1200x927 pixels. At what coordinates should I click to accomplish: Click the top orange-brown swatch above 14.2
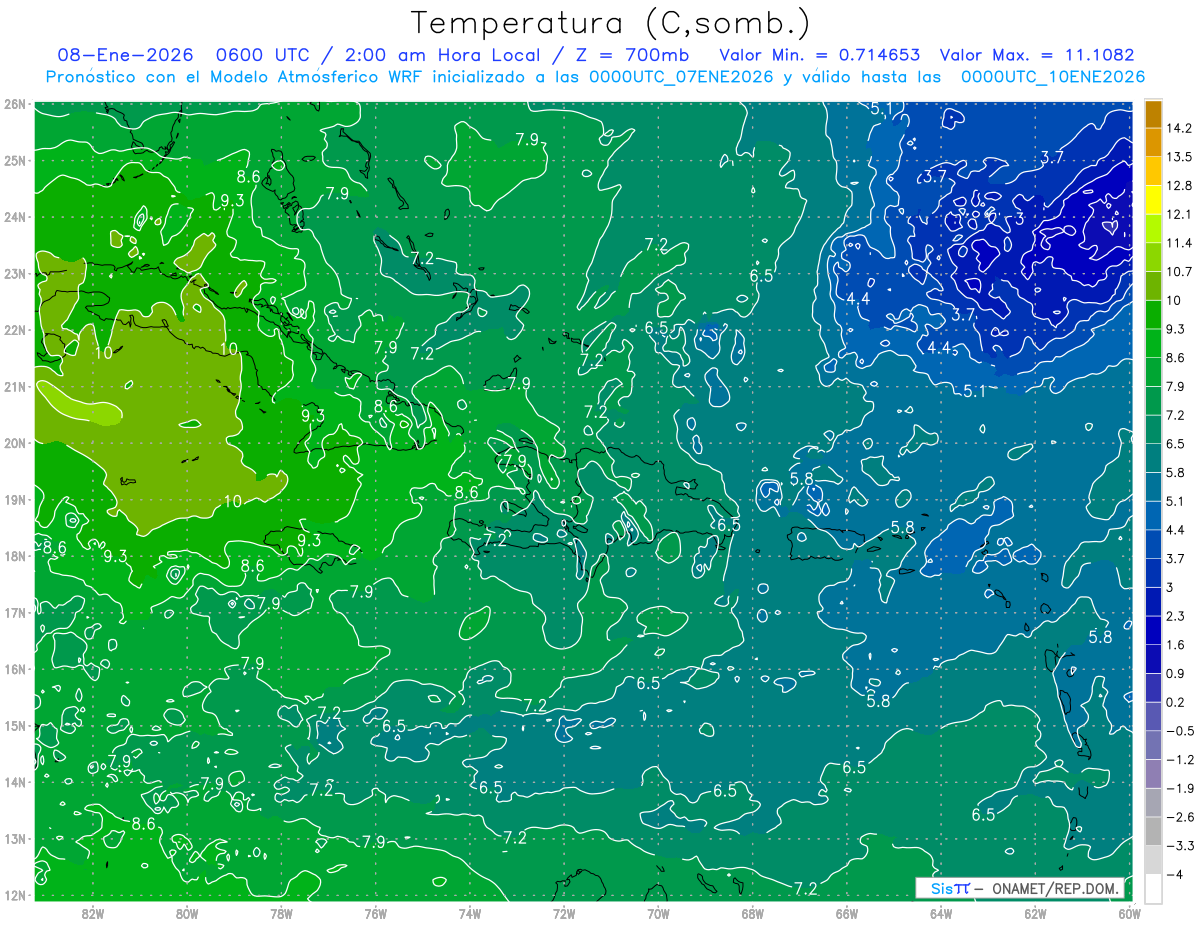pyautogui.click(x=1153, y=114)
